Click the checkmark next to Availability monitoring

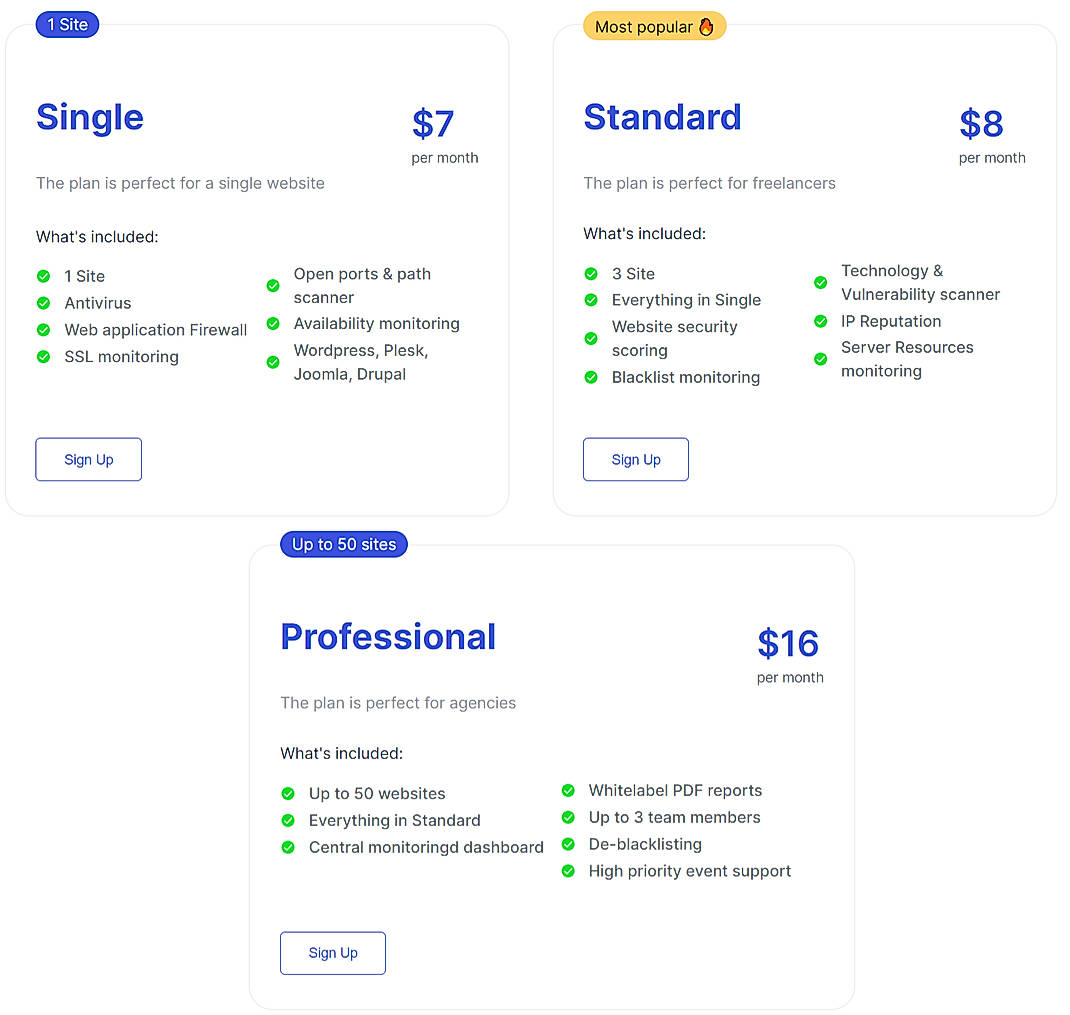pos(272,324)
